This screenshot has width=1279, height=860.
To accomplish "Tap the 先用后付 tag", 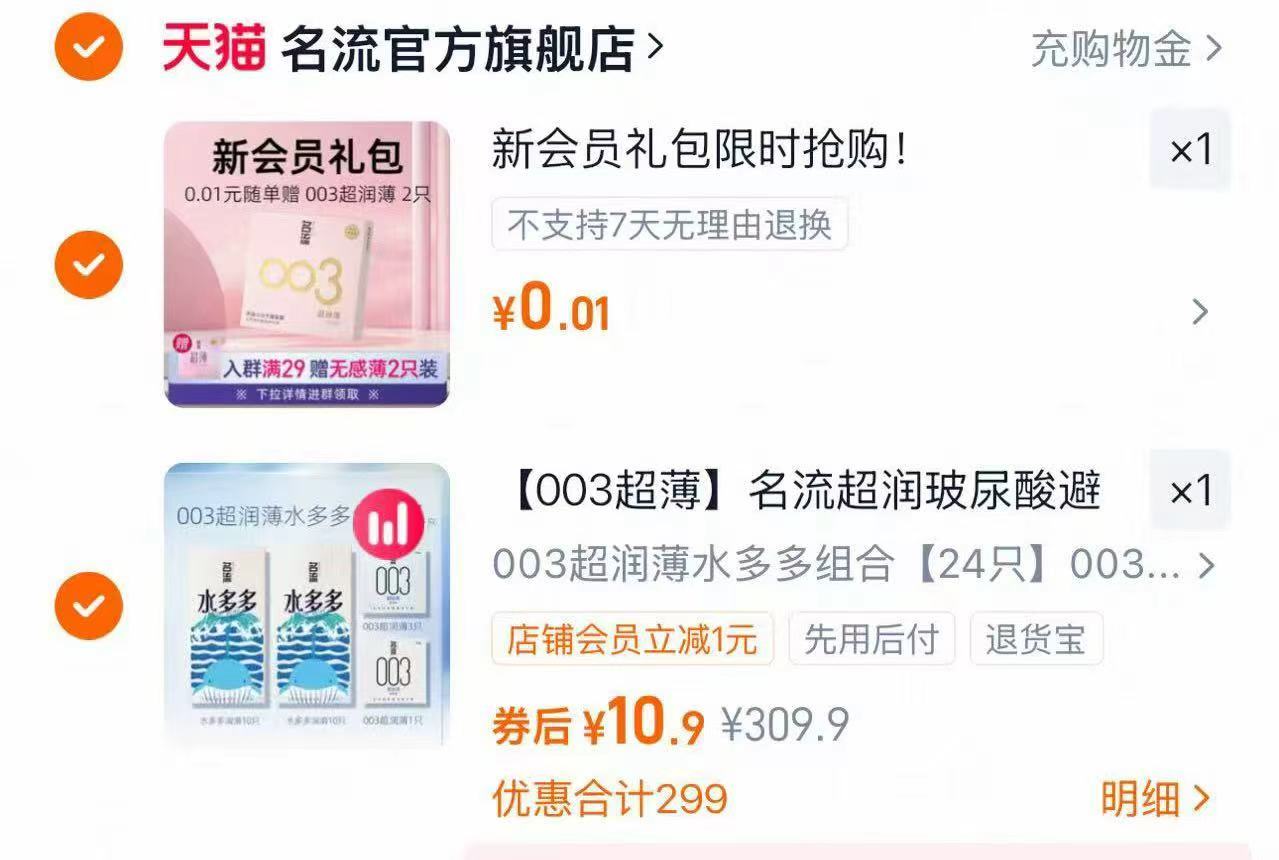I will 871,639.
